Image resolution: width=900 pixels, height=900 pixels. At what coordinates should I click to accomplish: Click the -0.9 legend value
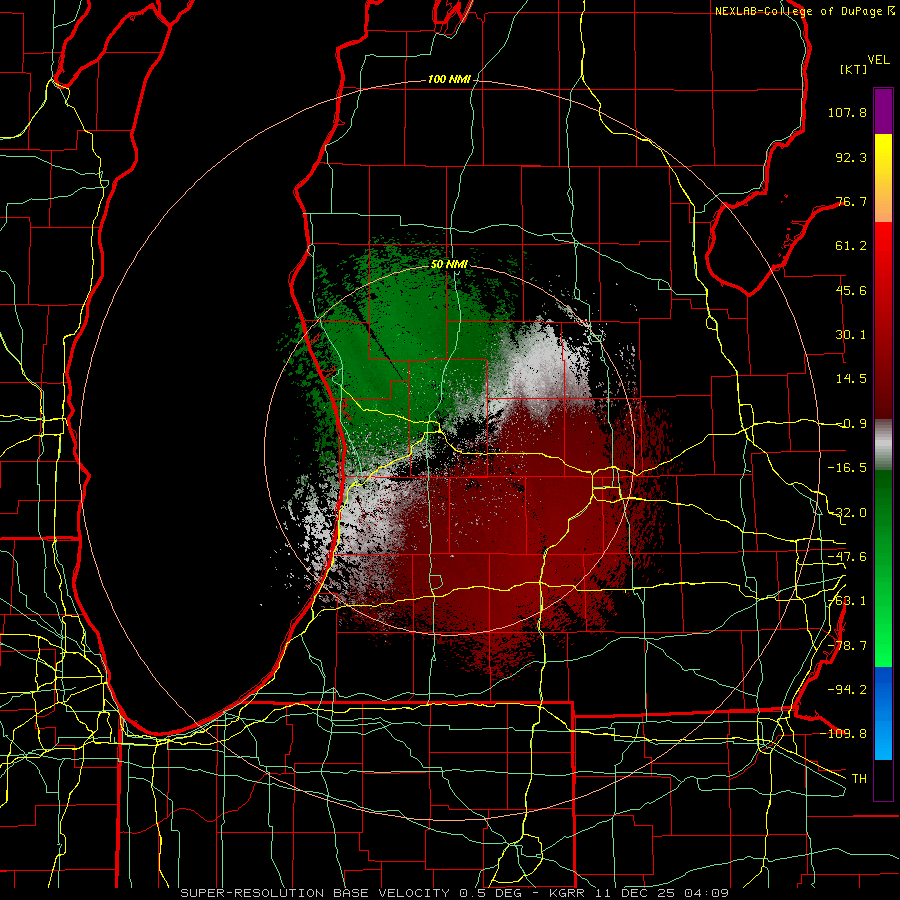point(852,424)
